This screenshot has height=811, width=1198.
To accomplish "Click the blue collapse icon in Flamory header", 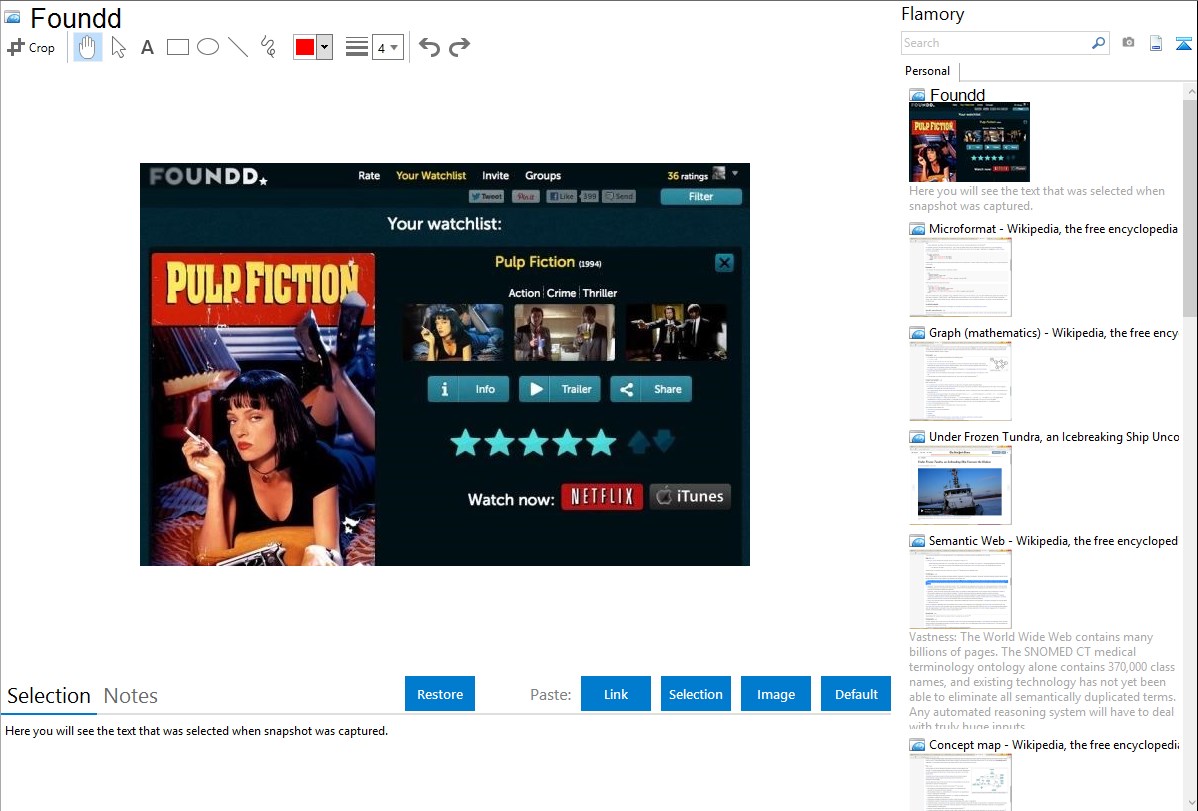I will point(1183,43).
